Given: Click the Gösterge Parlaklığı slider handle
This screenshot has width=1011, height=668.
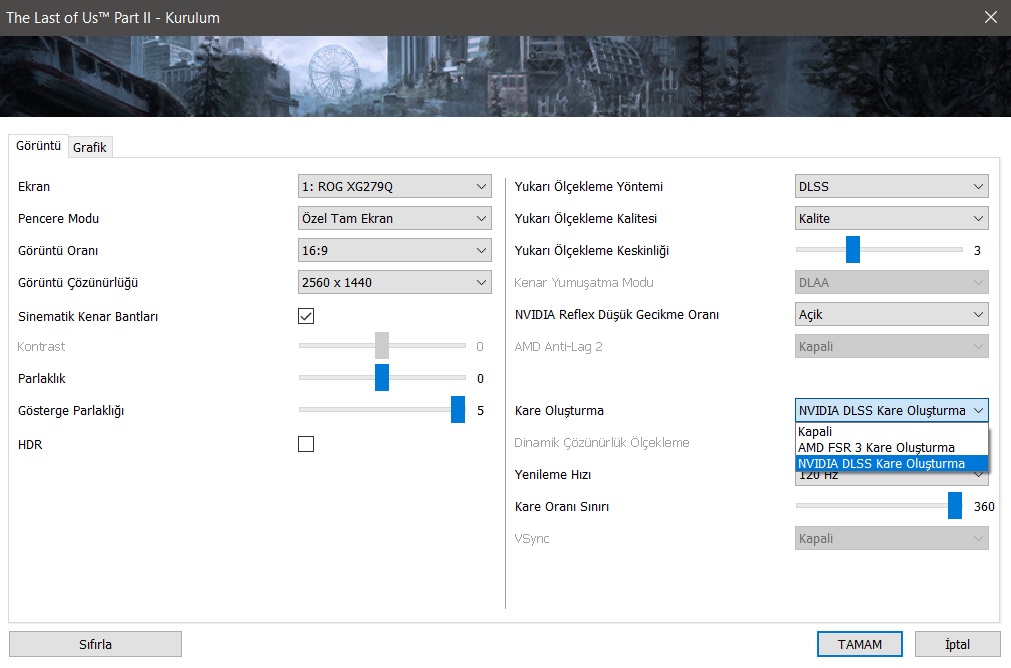Looking at the screenshot, I should click(458, 410).
